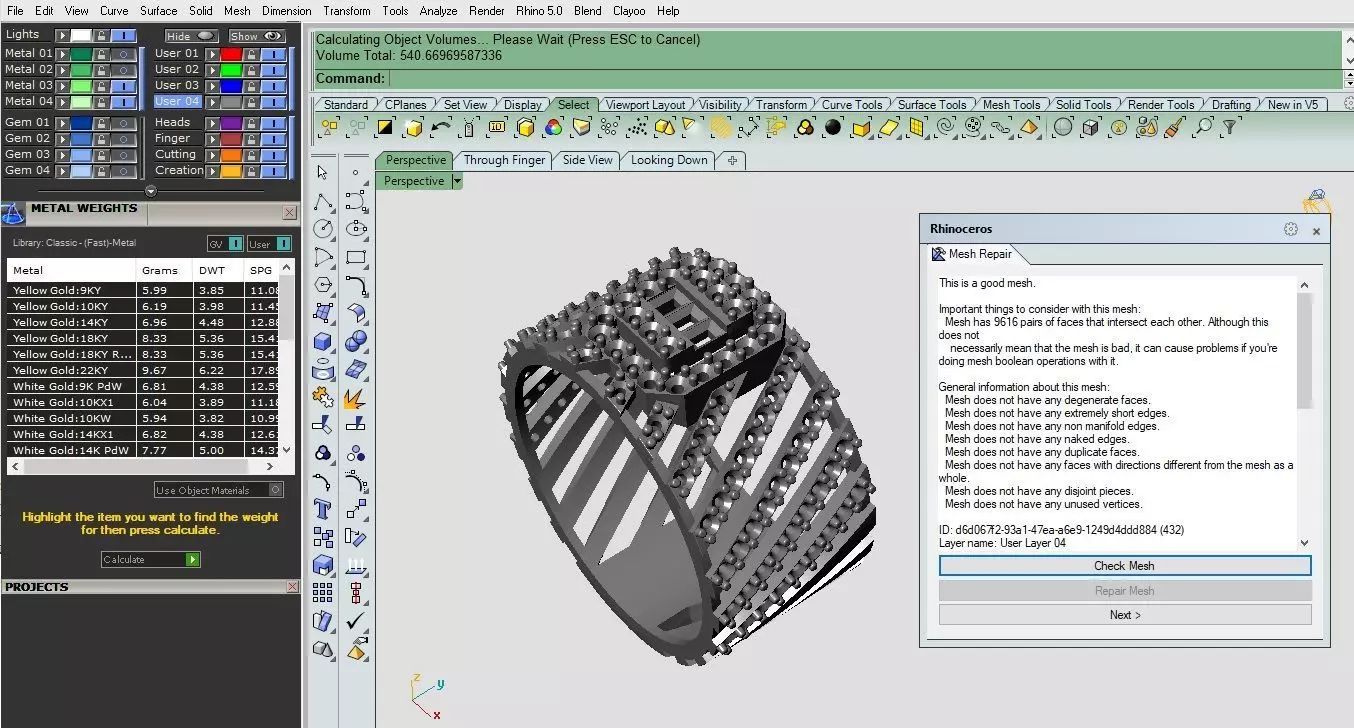Viewport: 1354px width, 728px height.
Task: Activate the Fillet curves tool
Action: 356,285
